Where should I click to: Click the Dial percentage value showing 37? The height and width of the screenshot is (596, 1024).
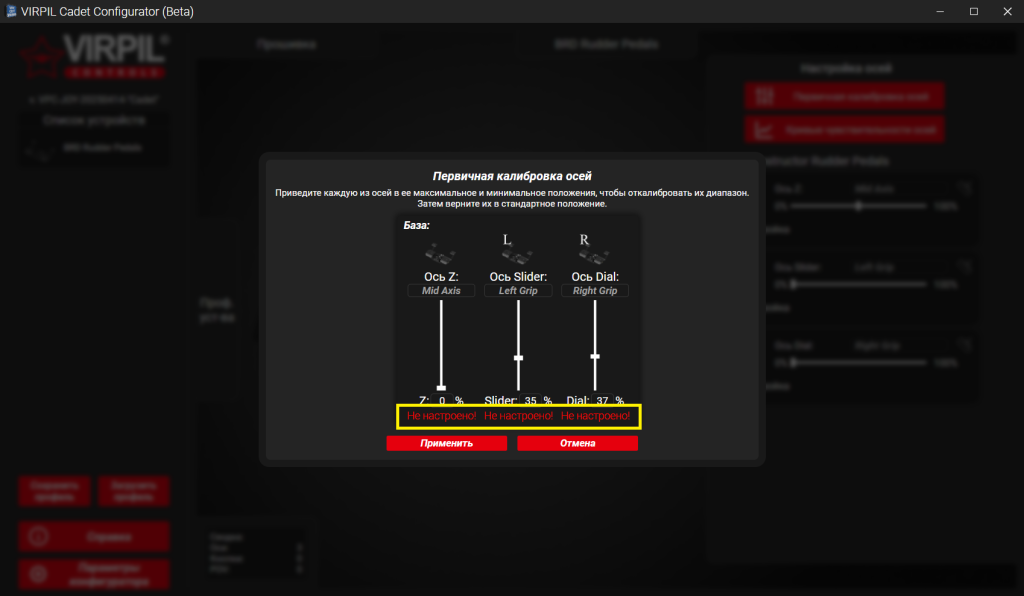(x=602, y=400)
